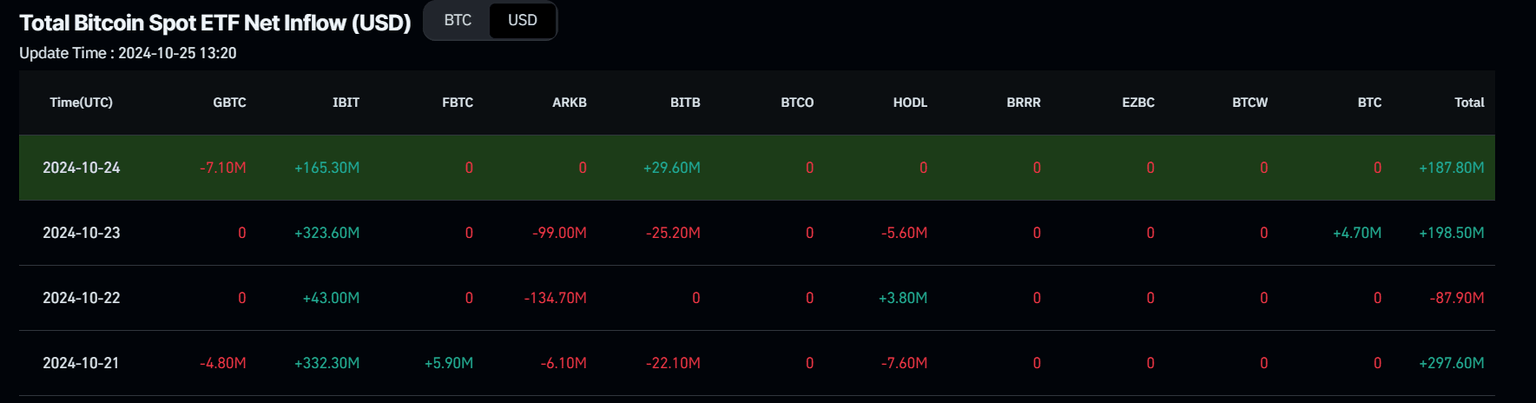
Task: Click the ARKB column header
Action: (570, 102)
